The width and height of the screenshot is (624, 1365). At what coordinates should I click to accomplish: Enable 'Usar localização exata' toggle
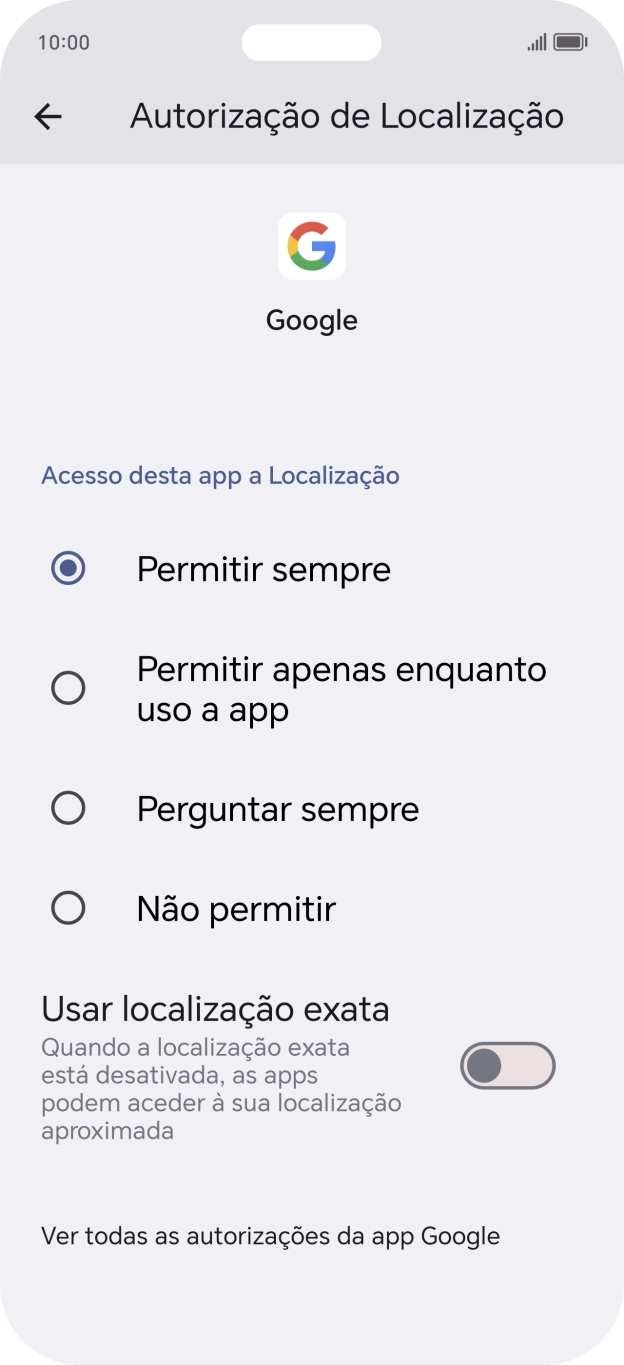pos(507,1065)
